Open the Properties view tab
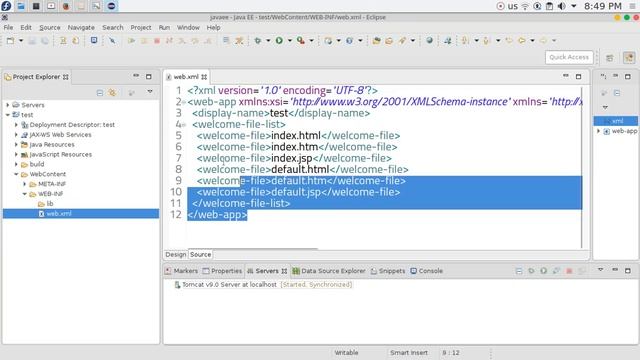Image resolution: width=640 pixels, height=360 pixels. coord(222,271)
